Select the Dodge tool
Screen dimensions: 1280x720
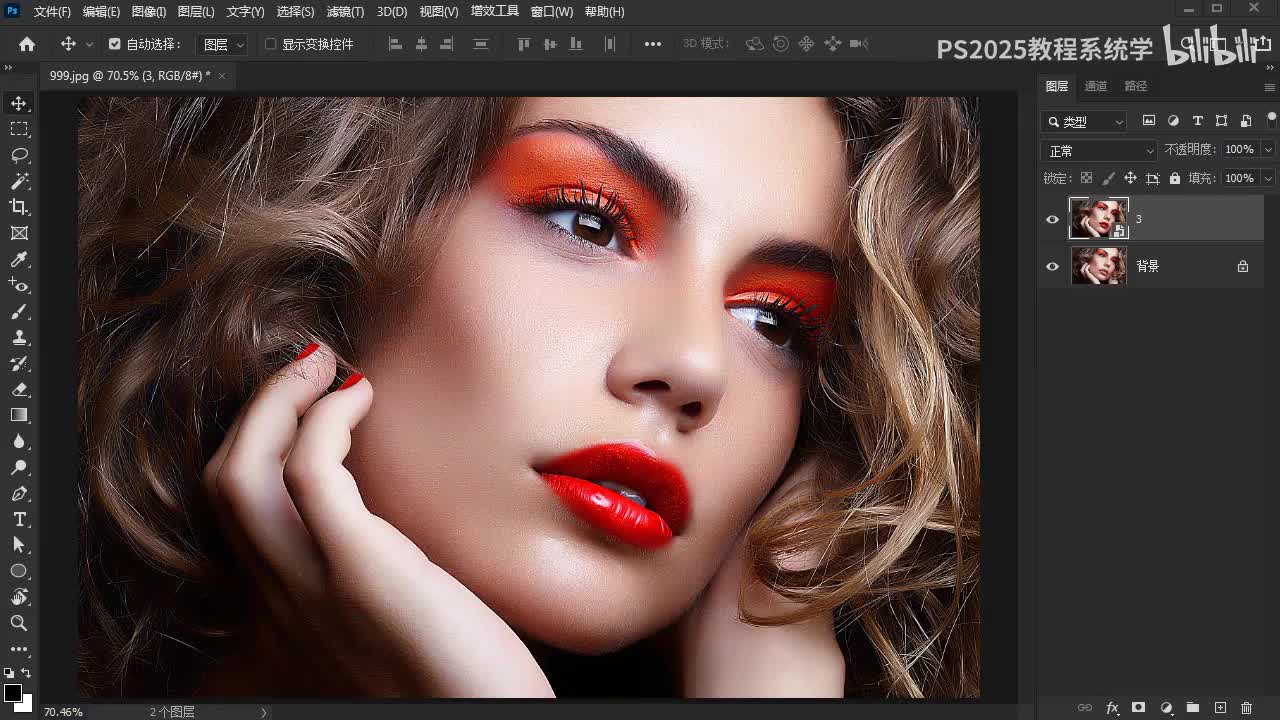[x=19, y=467]
